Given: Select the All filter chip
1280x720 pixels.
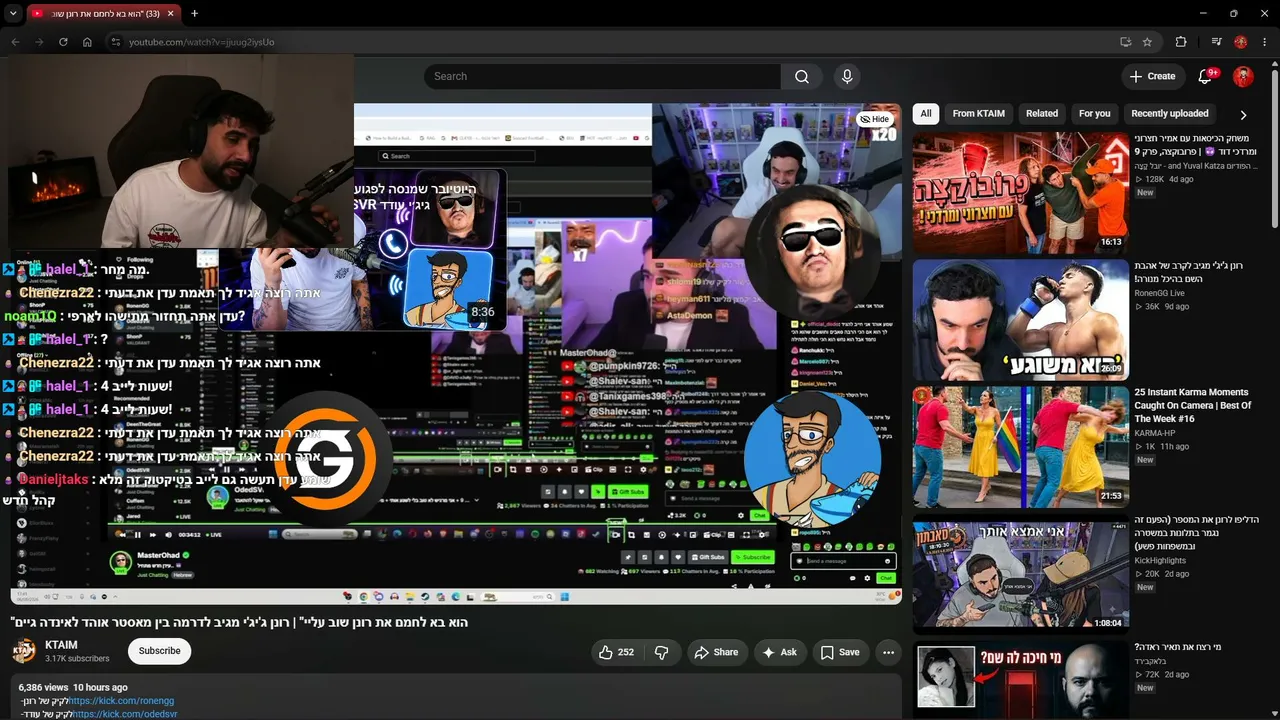Looking at the screenshot, I should coord(926,114).
